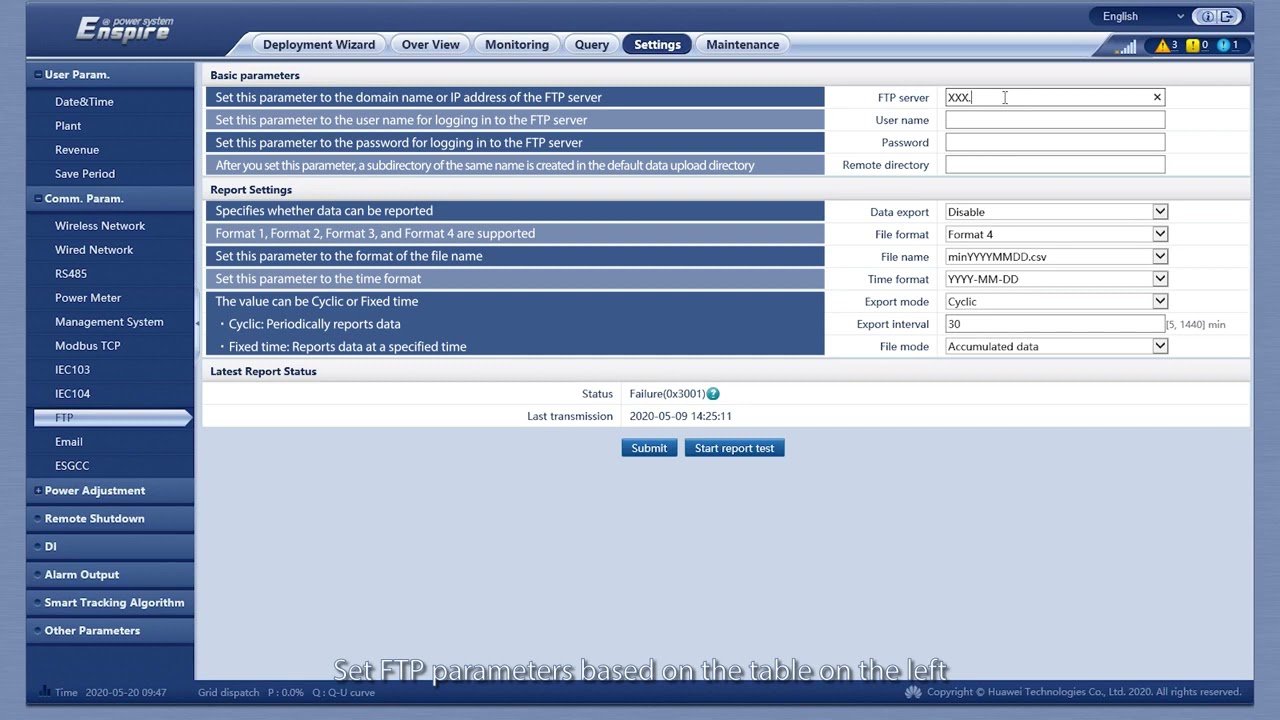Viewport: 1280px width, 720px height.
Task: Expand the Other Parameters section
Action: pyautogui.click(x=110, y=630)
